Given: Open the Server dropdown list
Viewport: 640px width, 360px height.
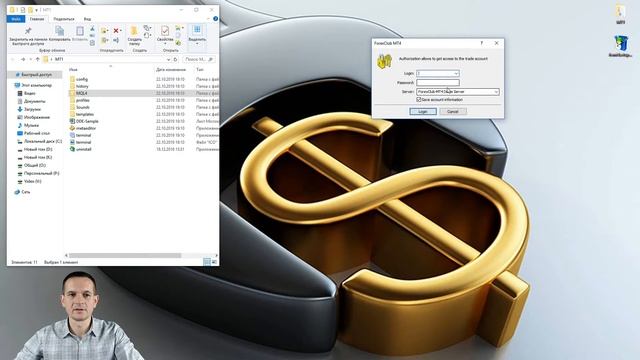Looking at the screenshot, I should 496,92.
